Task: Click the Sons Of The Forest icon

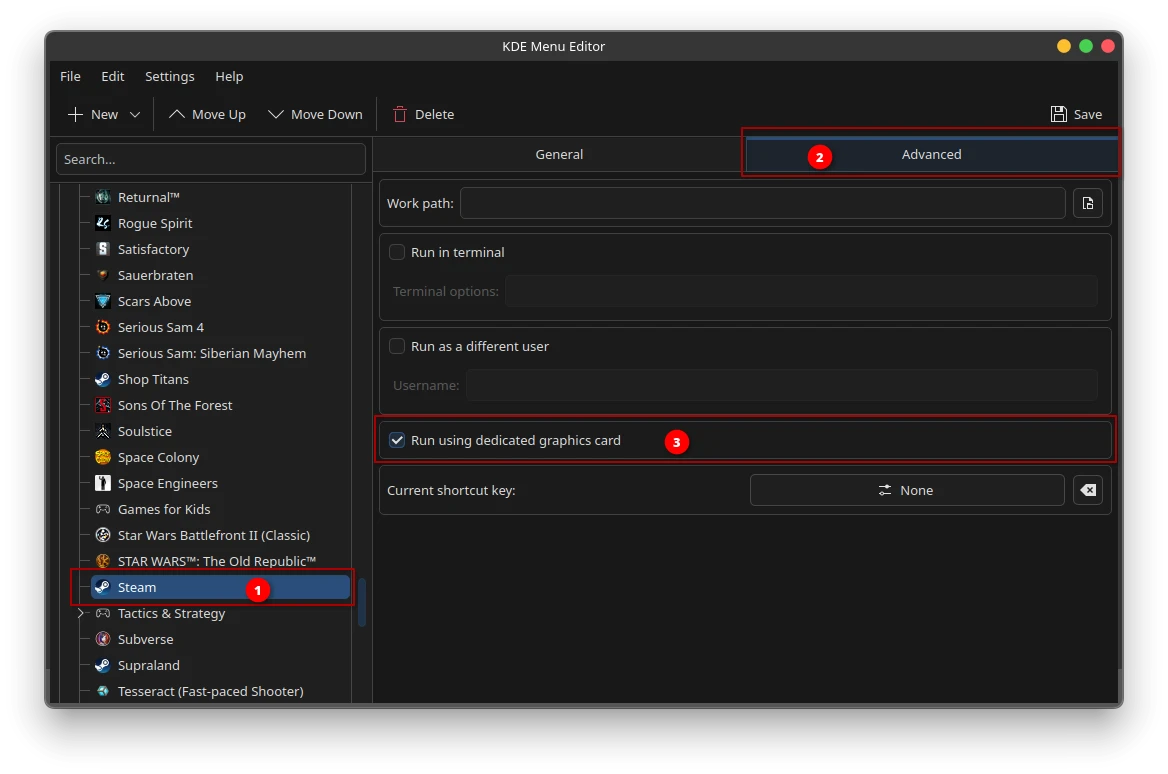Action: [x=103, y=406]
